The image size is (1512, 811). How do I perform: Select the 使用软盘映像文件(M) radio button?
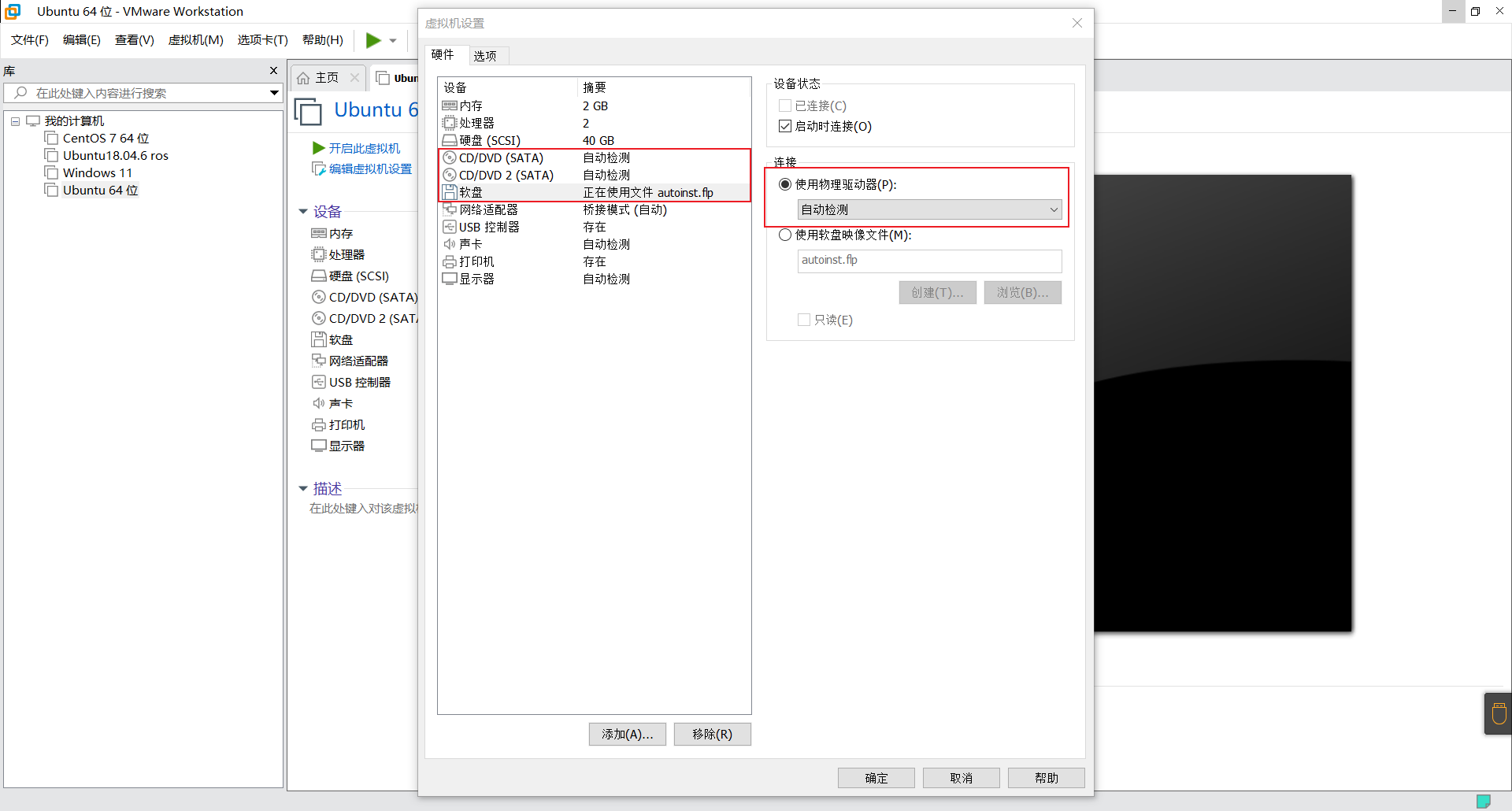click(x=784, y=235)
